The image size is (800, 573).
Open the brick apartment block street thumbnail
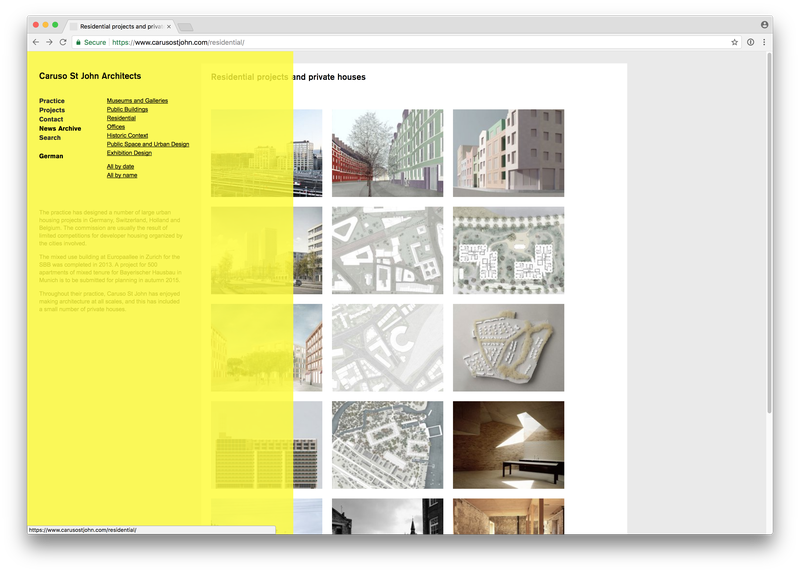[x=266, y=347]
